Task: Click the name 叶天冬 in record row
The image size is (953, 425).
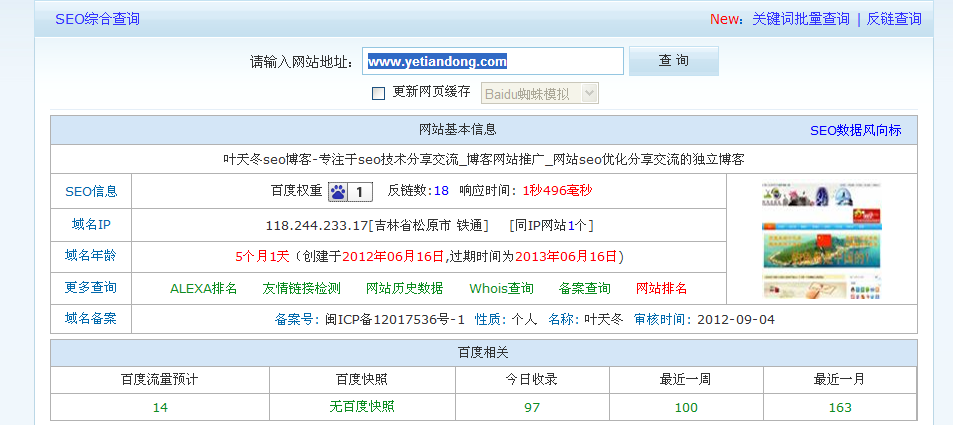Action: tap(604, 319)
